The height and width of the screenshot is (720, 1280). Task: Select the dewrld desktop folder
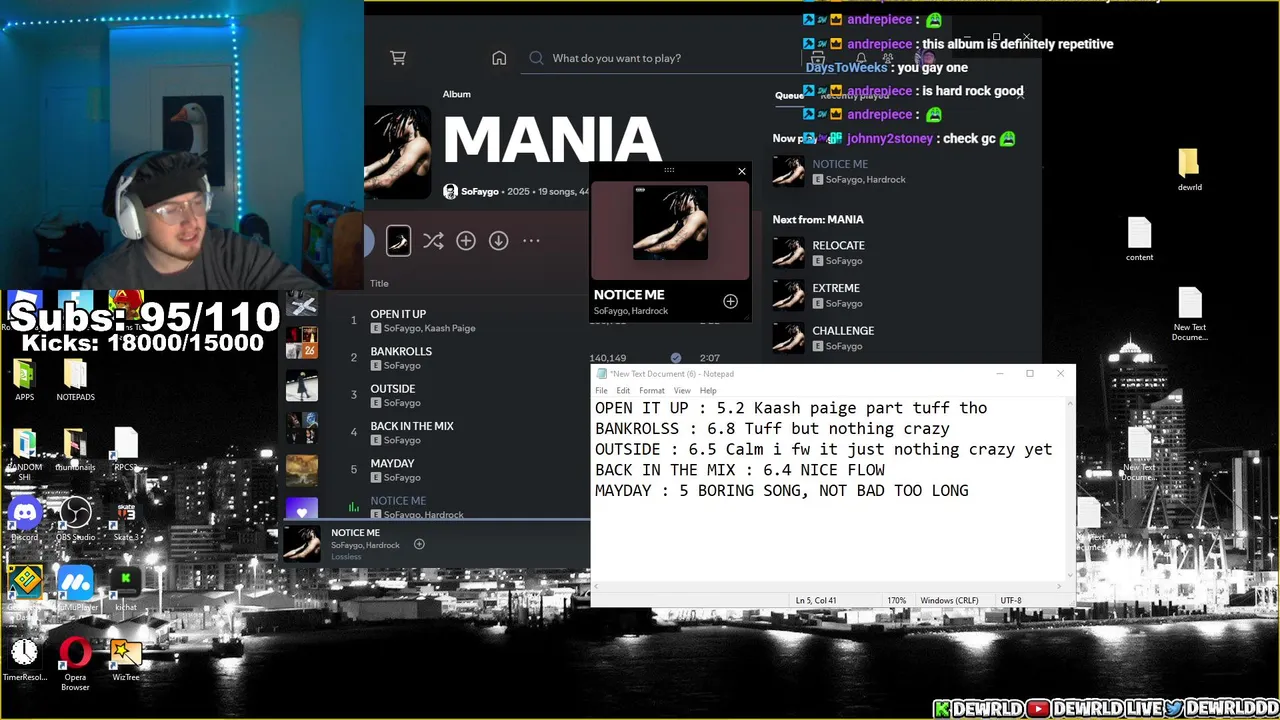1189,170
